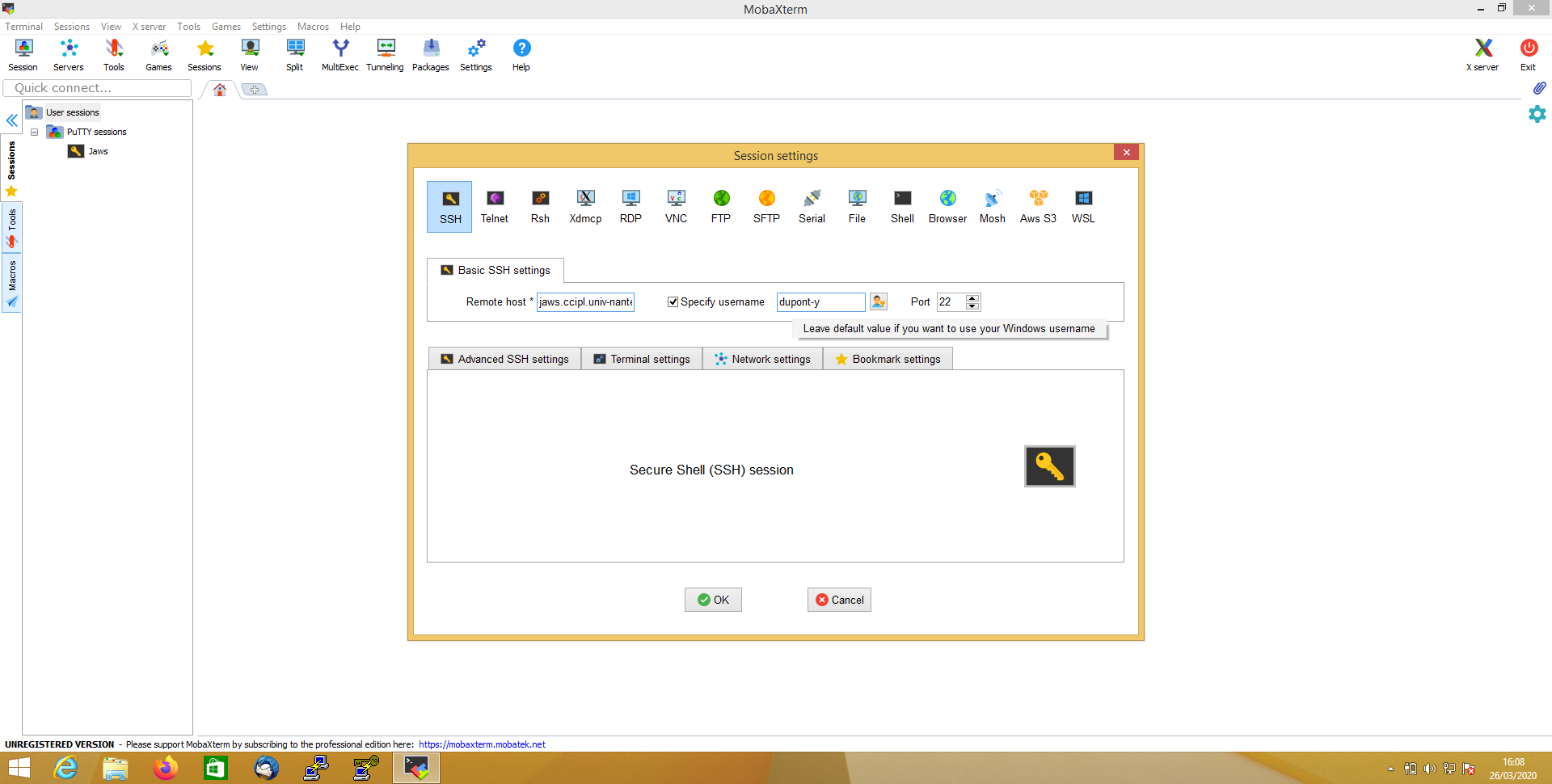Open Network settings tab
The image size is (1552, 784).
[x=762, y=359]
